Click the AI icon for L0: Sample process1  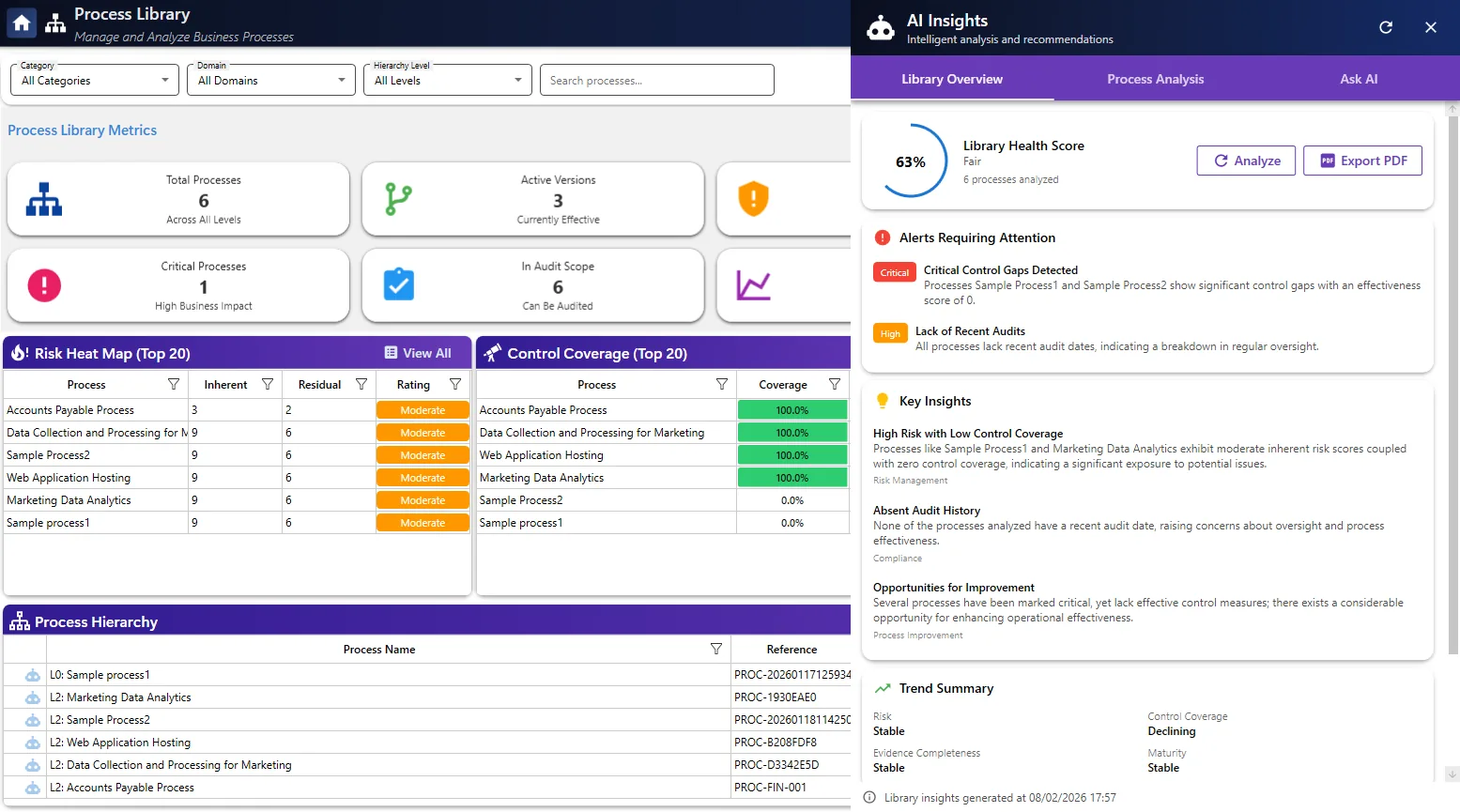pyautogui.click(x=33, y=675)
